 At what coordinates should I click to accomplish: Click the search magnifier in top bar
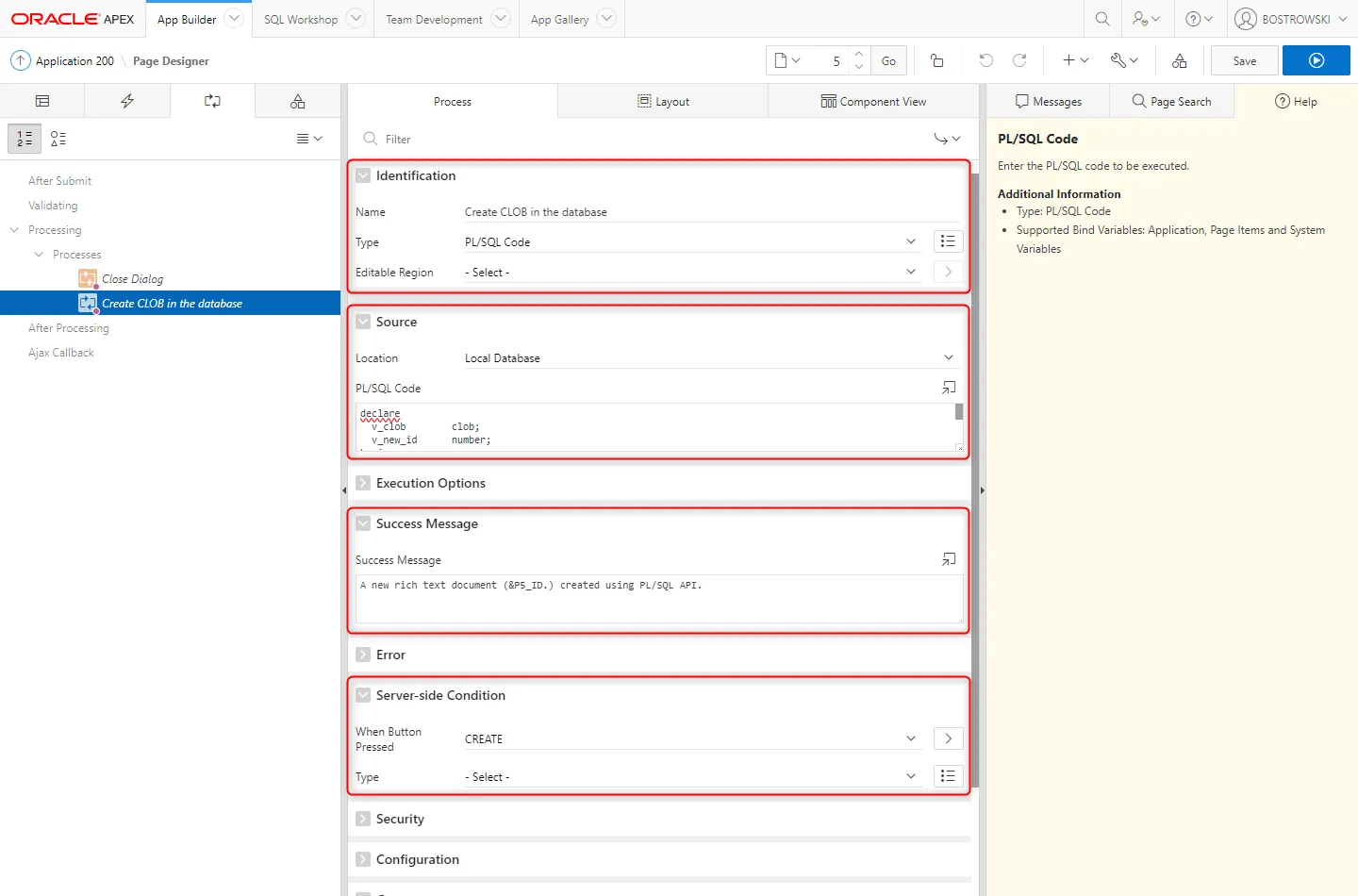1101,19
